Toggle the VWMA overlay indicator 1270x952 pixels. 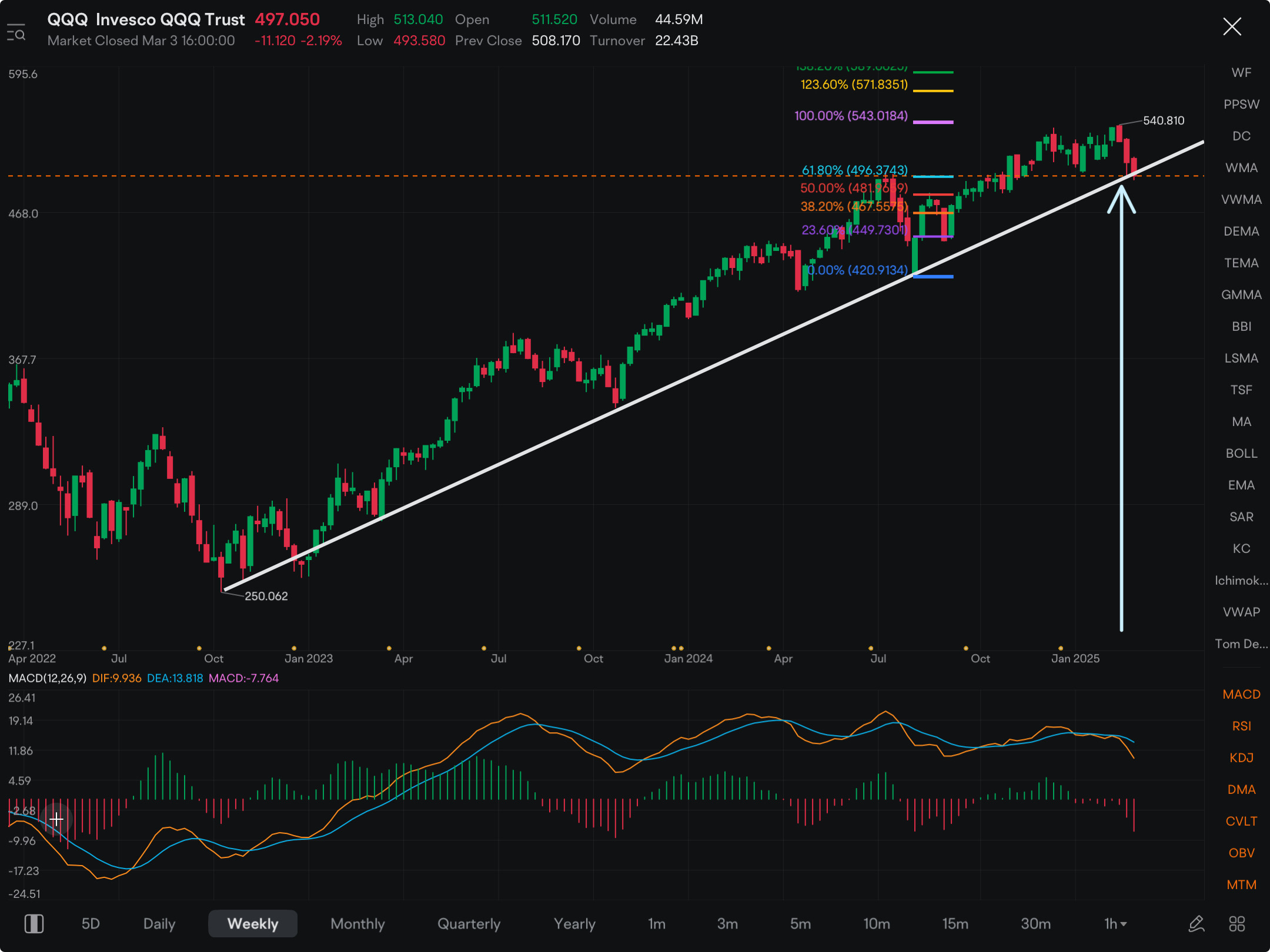coord(1241,200)
